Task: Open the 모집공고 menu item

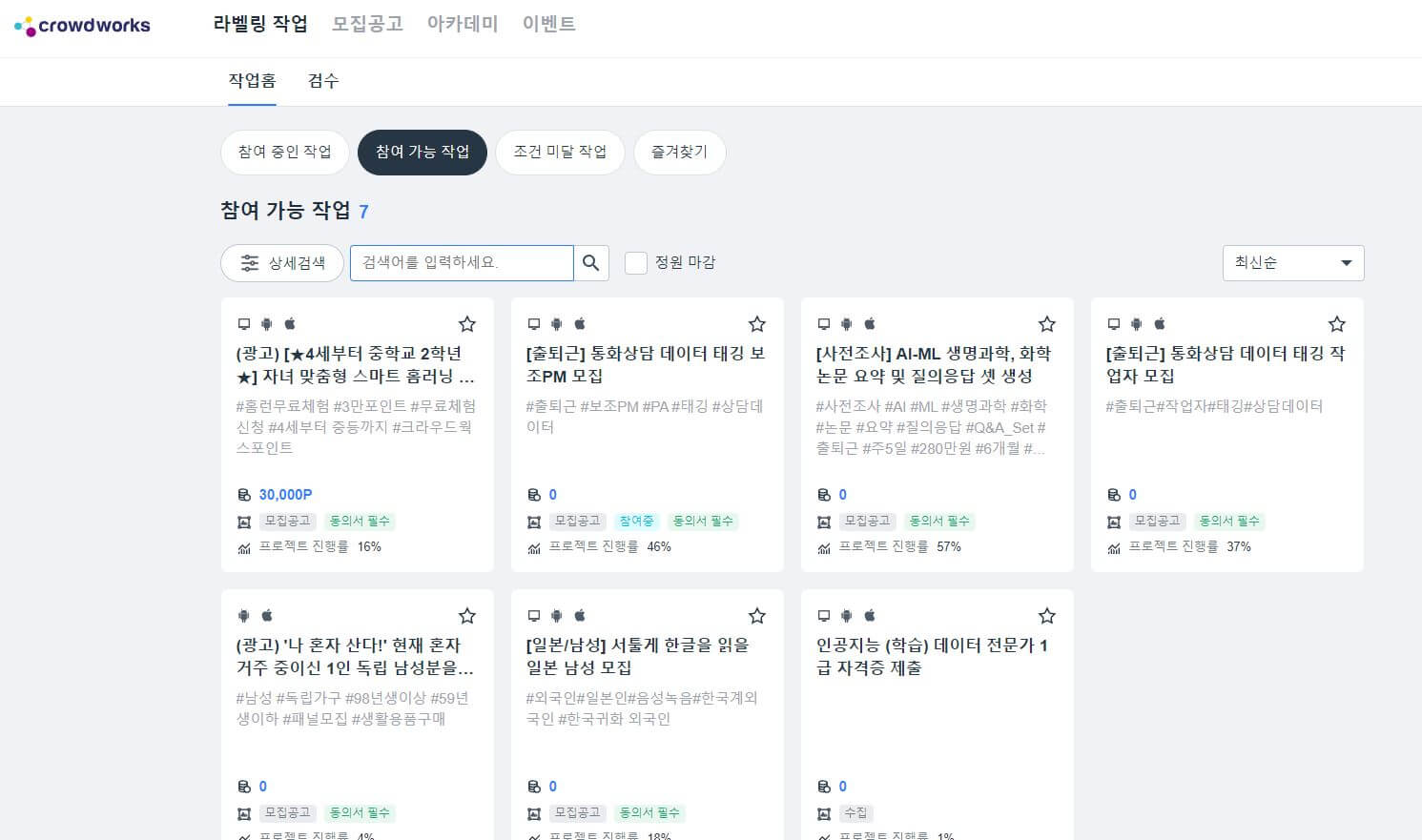Action: click(366, 24)
